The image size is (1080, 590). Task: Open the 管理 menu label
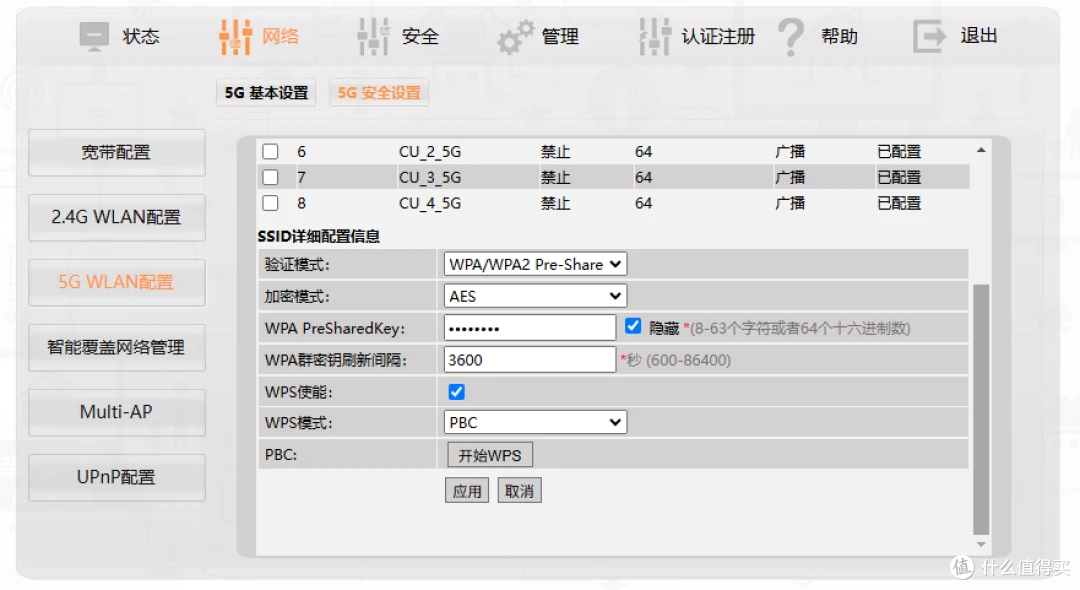[560, 36]
